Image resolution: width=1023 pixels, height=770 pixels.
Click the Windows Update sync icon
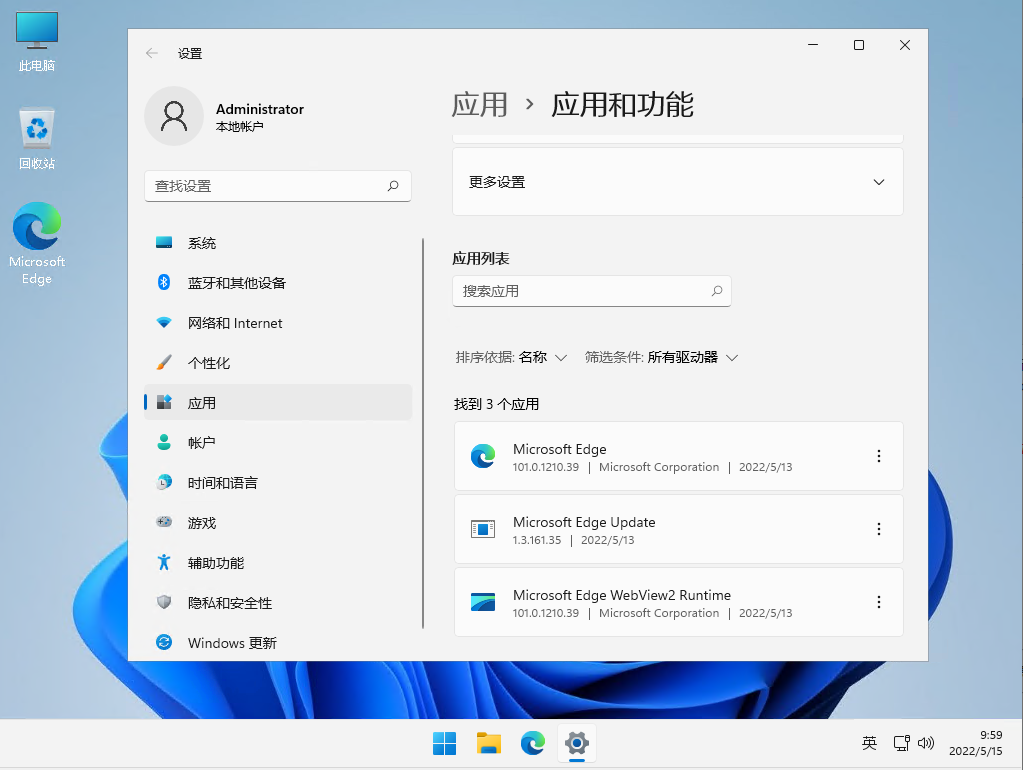pos(164,642)
